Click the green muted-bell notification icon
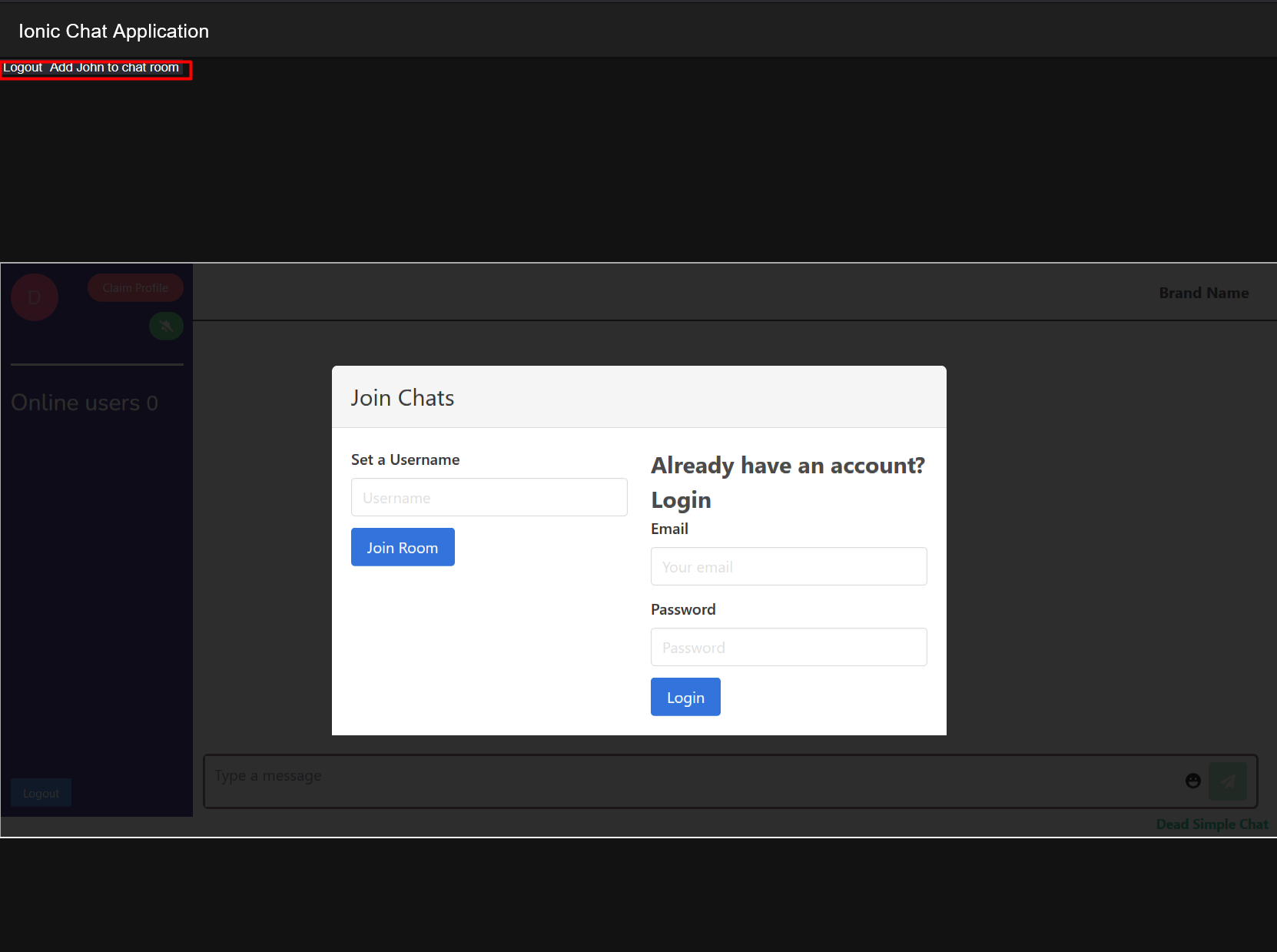The width and height of the screenshot is (1277, 952). click(166, 326)
